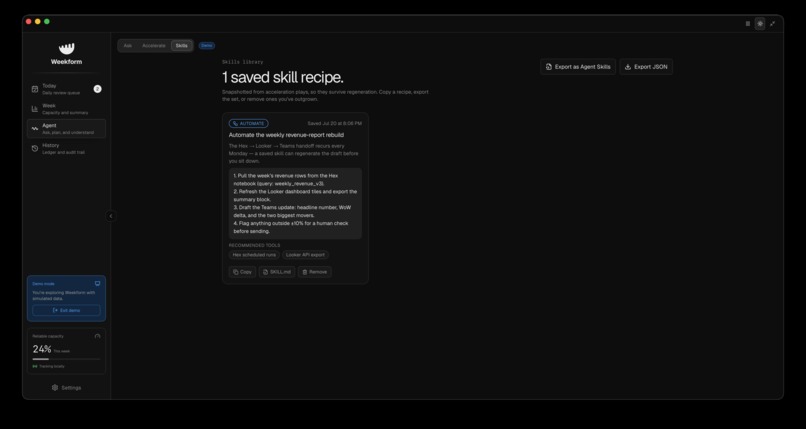Open the Today daily review queue
The width and height of the screenshot is (806, 429).
(x=66, y=89)
